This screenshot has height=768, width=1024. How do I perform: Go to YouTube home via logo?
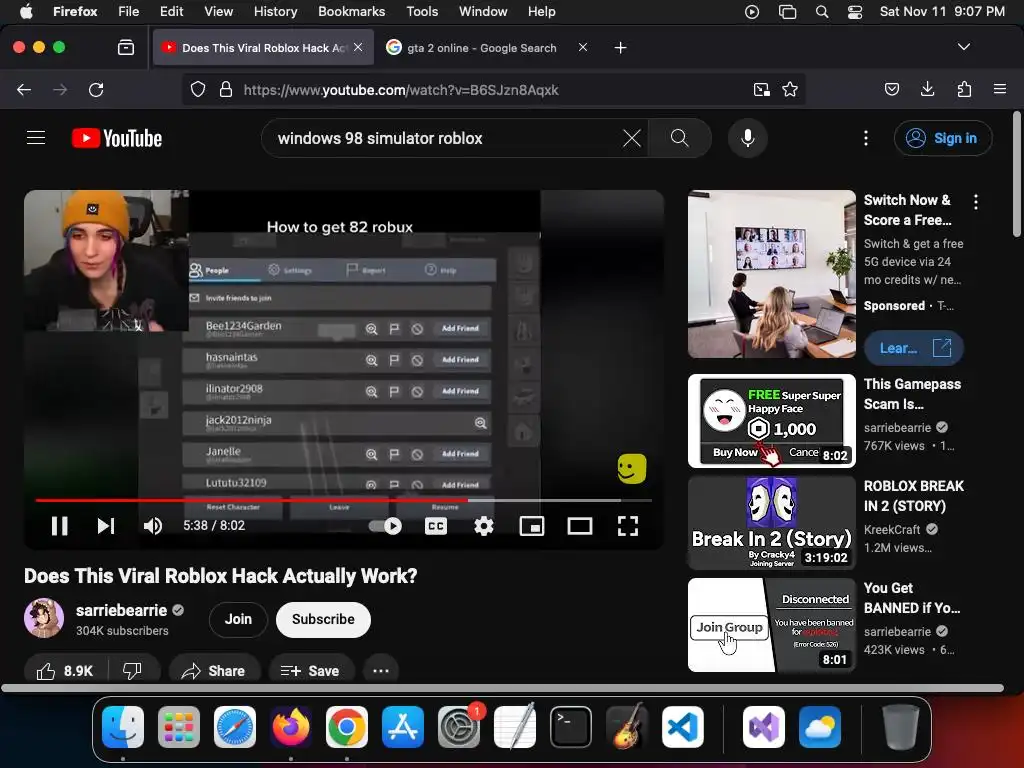point(117,138)
